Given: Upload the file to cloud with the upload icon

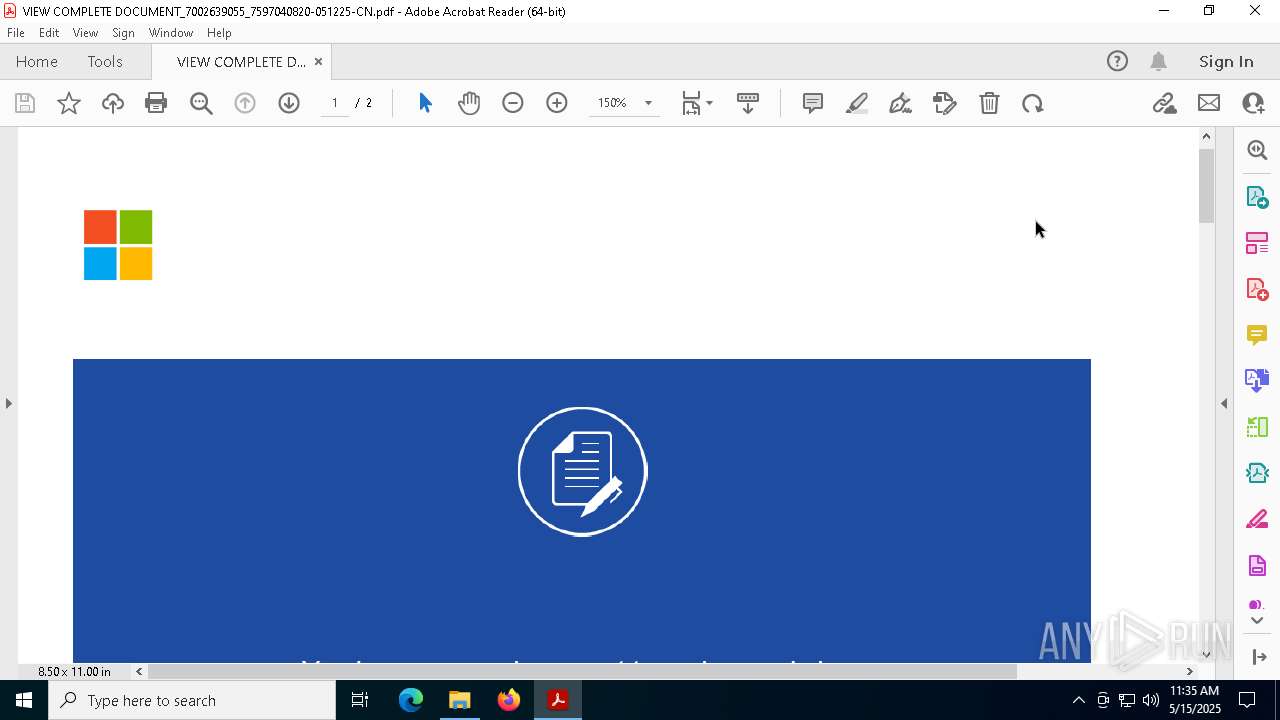Looking at the screenshot, I should (x=112, y=103).
